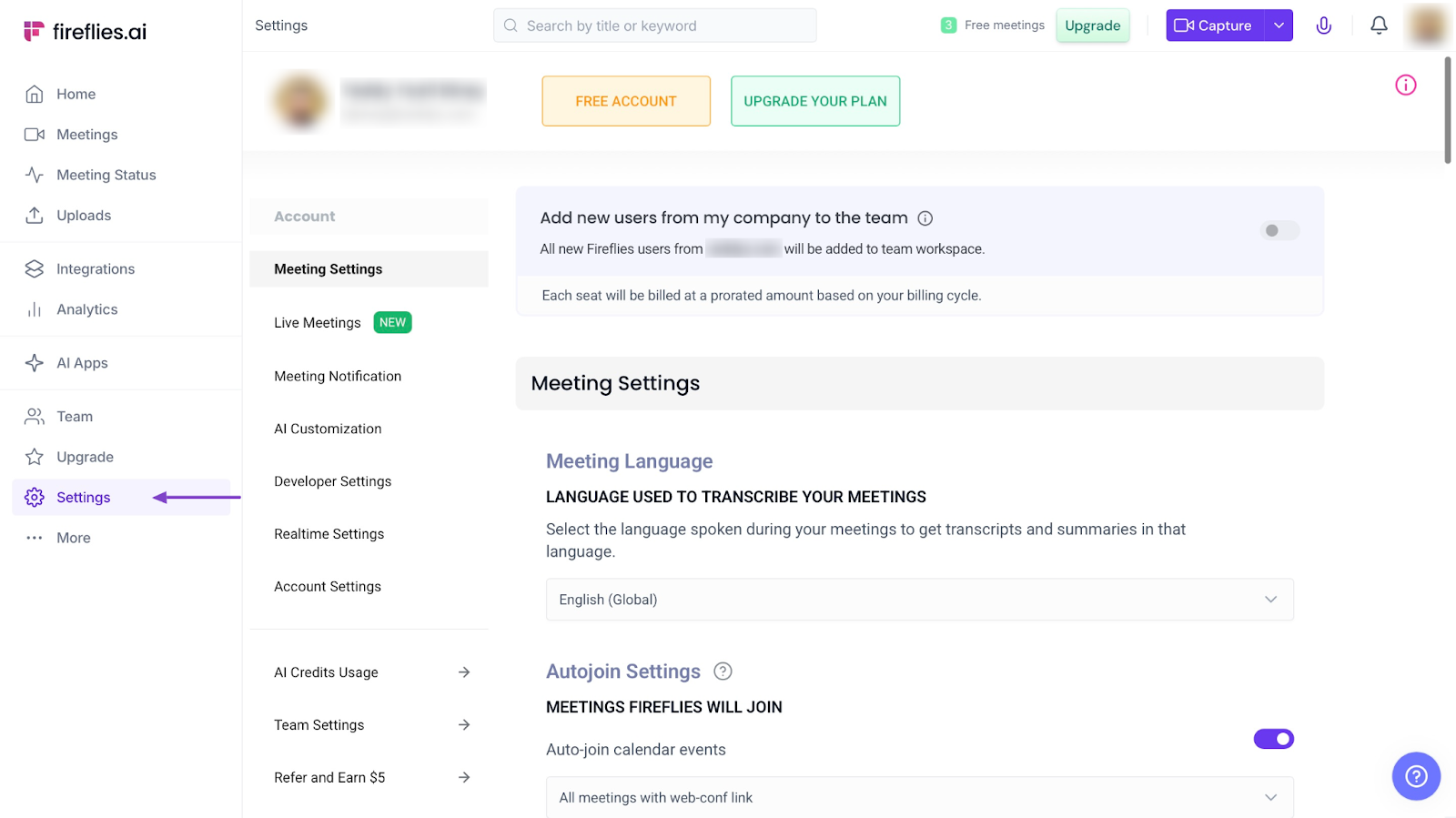Open the English (Global) language dropdown
Viewport: 1456px width, 818px height.
click(919, 600)
